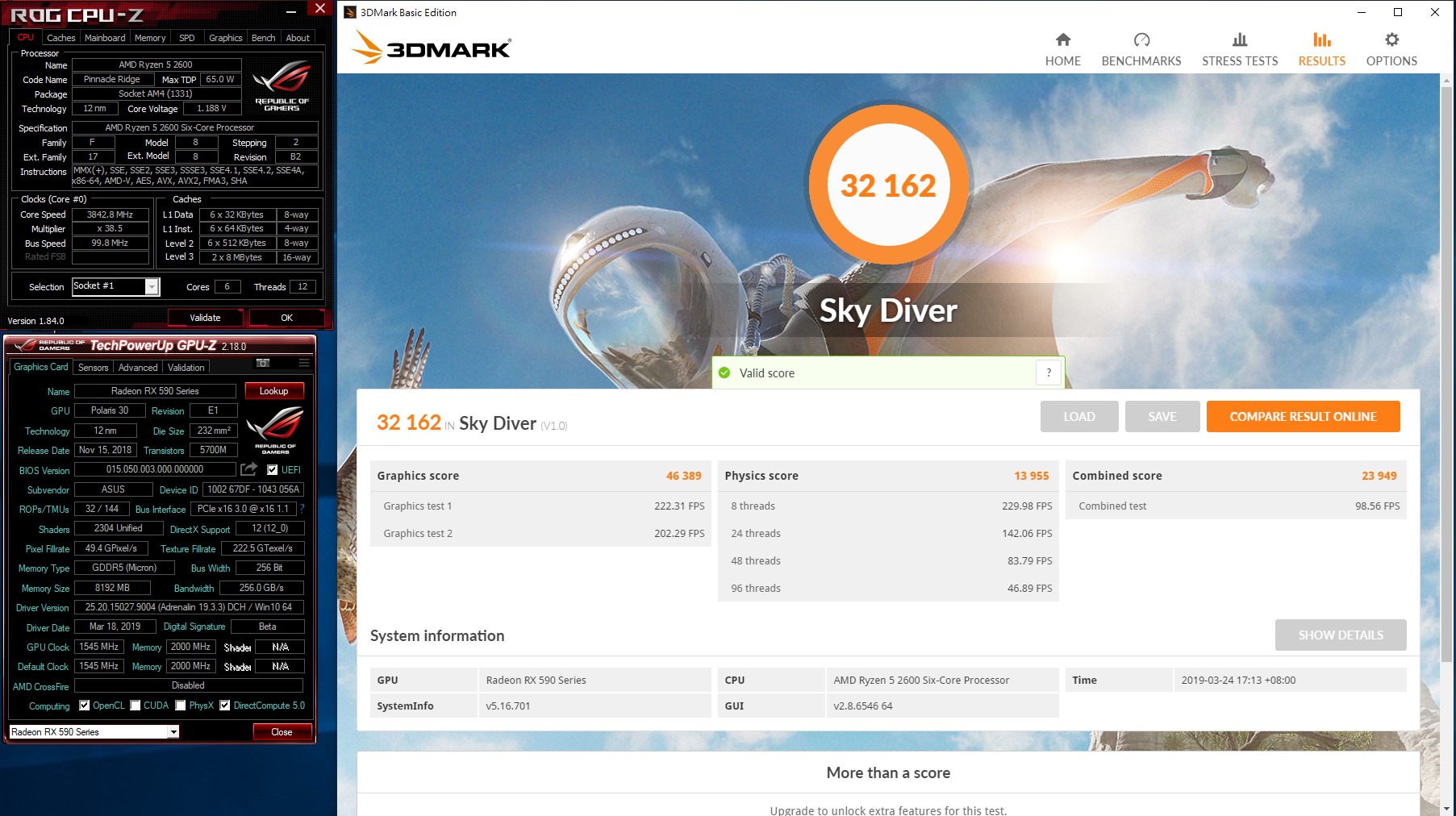
Task: Click the 3DMark logo
Action: 432,48
